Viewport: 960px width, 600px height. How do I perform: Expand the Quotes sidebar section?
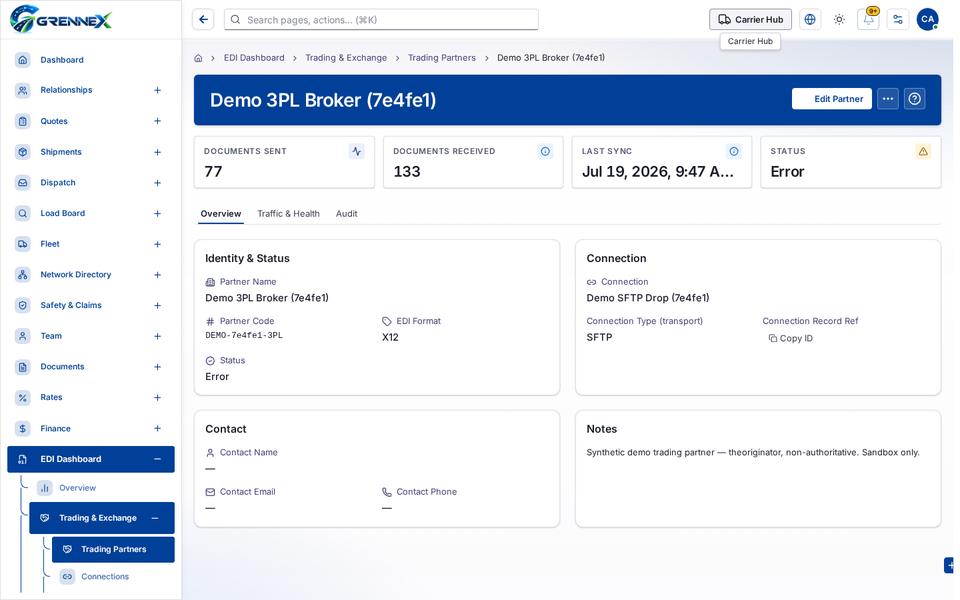(157, 121)
